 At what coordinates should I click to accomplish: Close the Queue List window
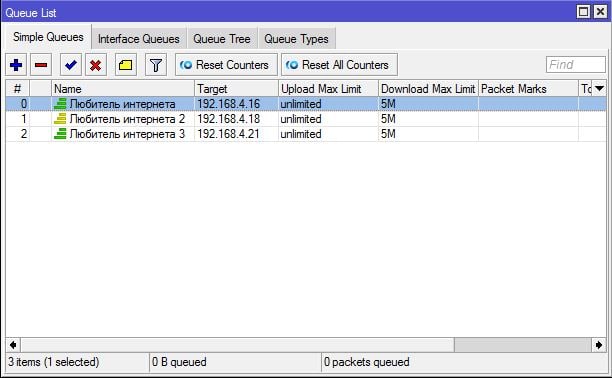(x=600, y=12)
